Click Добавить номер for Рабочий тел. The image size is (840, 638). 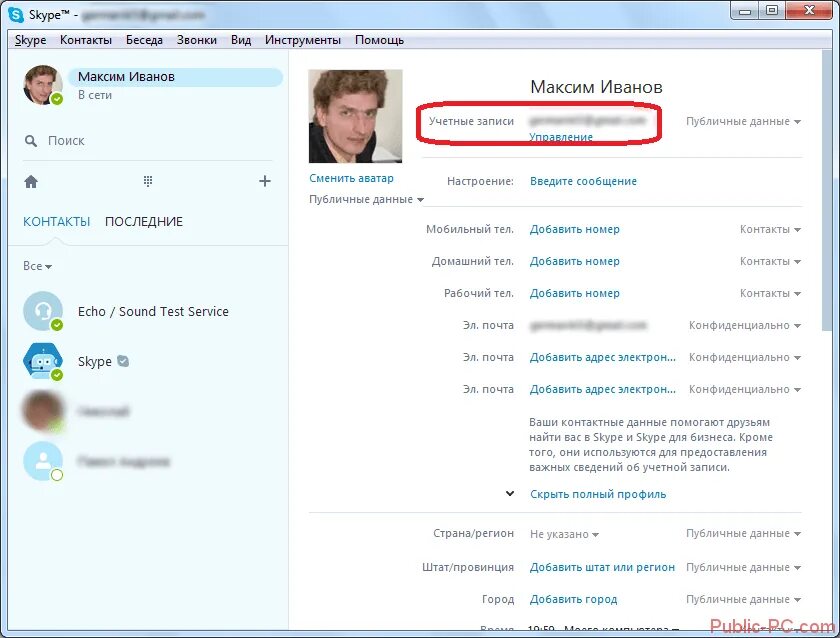click(575, 294)
